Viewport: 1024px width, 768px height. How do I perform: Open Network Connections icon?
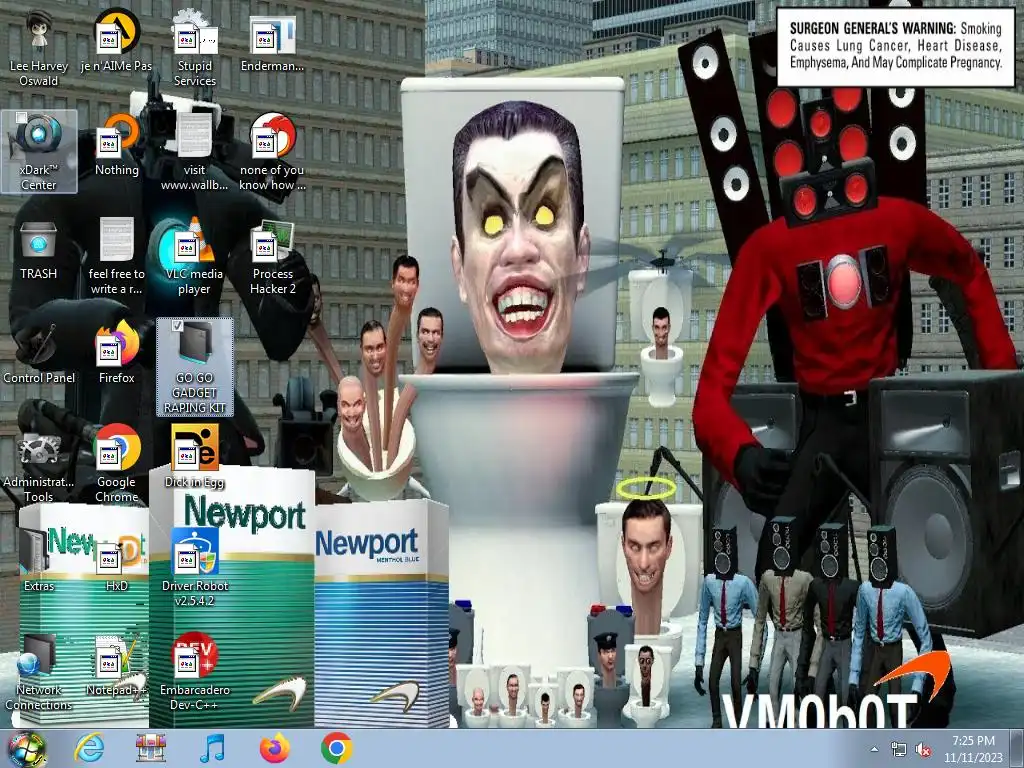point(39,671)
